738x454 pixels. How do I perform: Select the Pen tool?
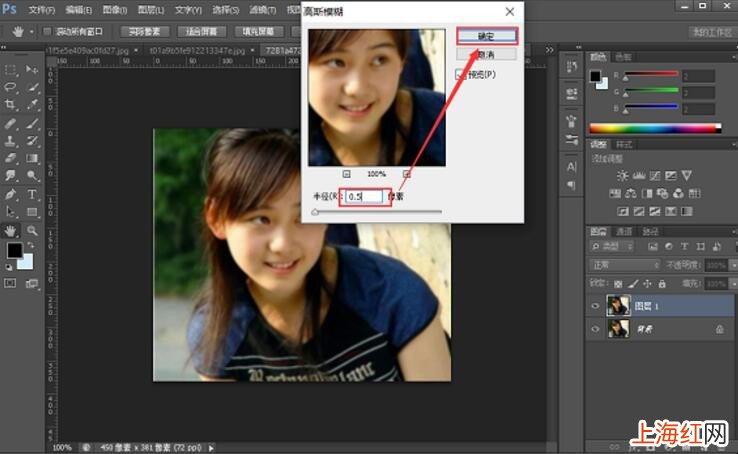(10, 194)
